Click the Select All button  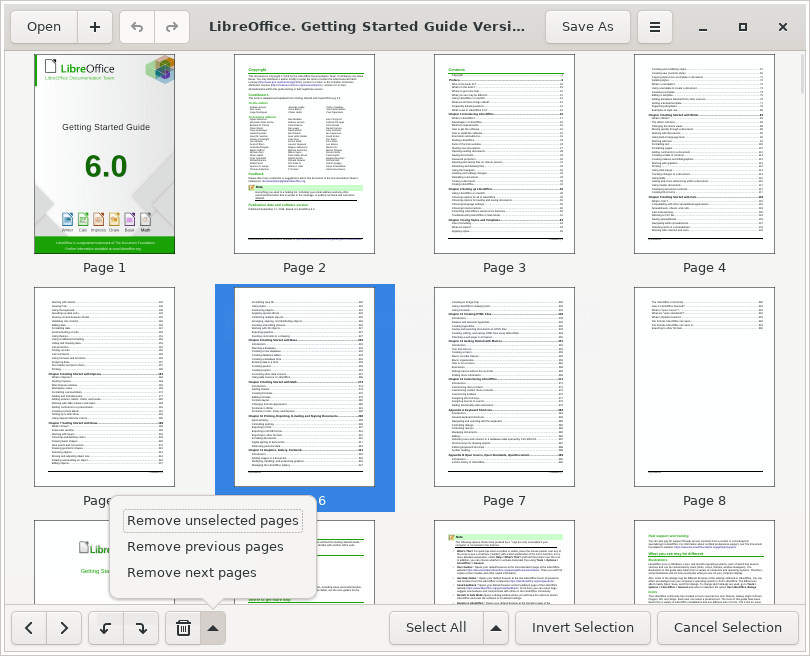coord(437,628)
